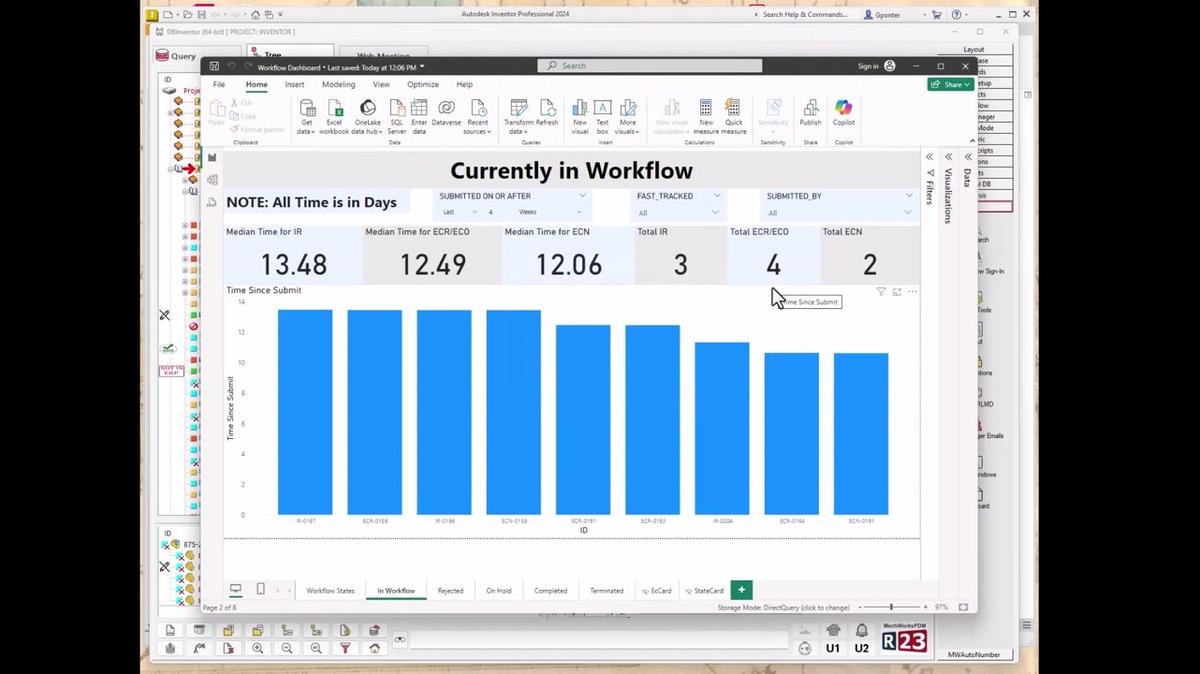Image resolution: width=1200 pixels, height=674 pixels.
Task: Publish the report
Action: (x=810, y=112)
